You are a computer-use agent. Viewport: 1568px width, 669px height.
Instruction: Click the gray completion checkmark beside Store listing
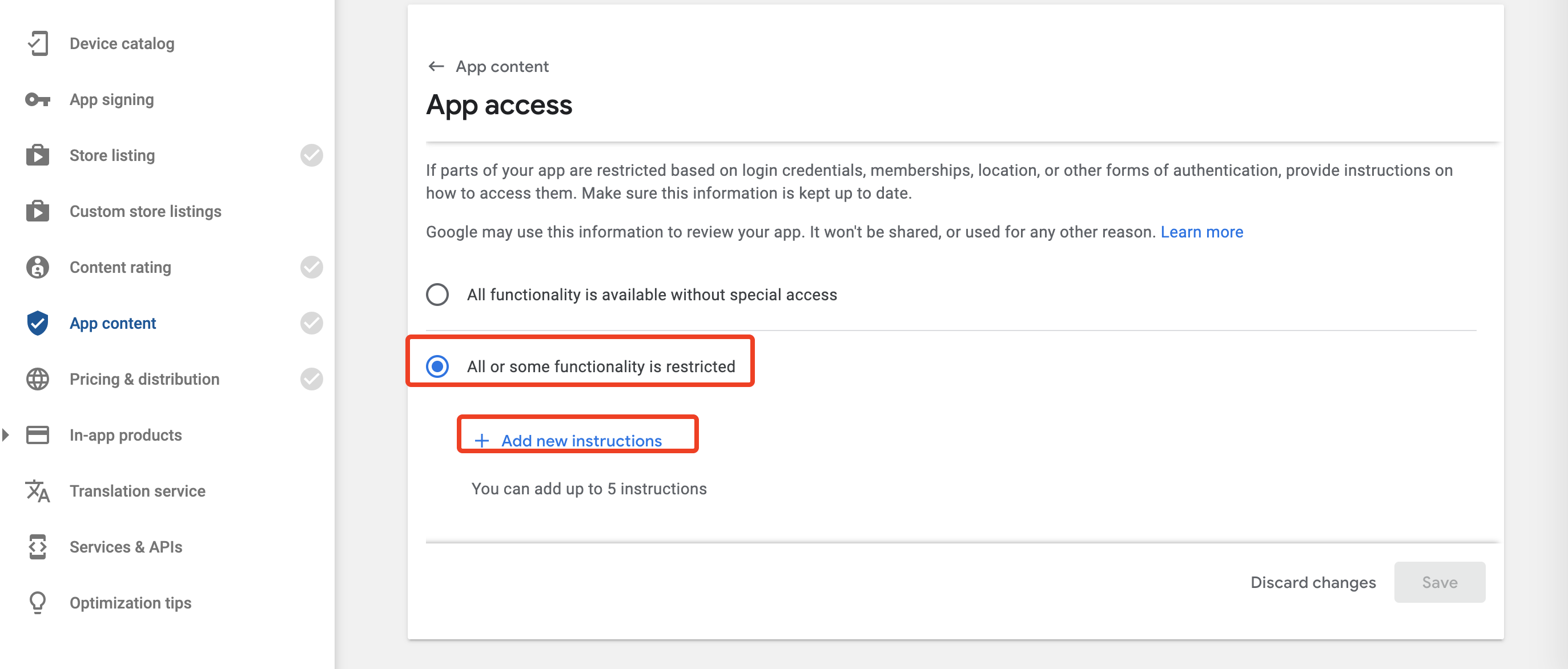point(311,155)
